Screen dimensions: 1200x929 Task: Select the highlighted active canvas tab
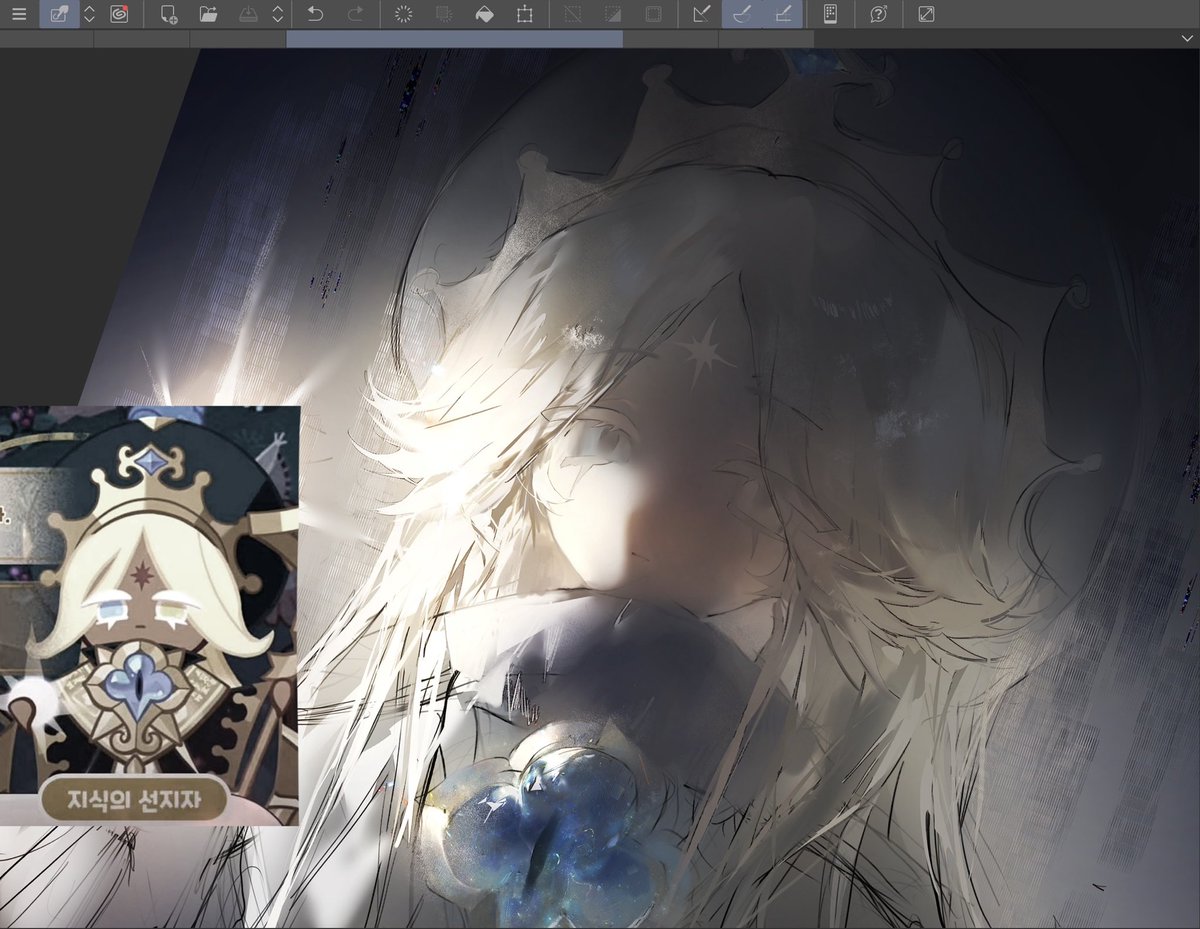click(x=454, y=39)
